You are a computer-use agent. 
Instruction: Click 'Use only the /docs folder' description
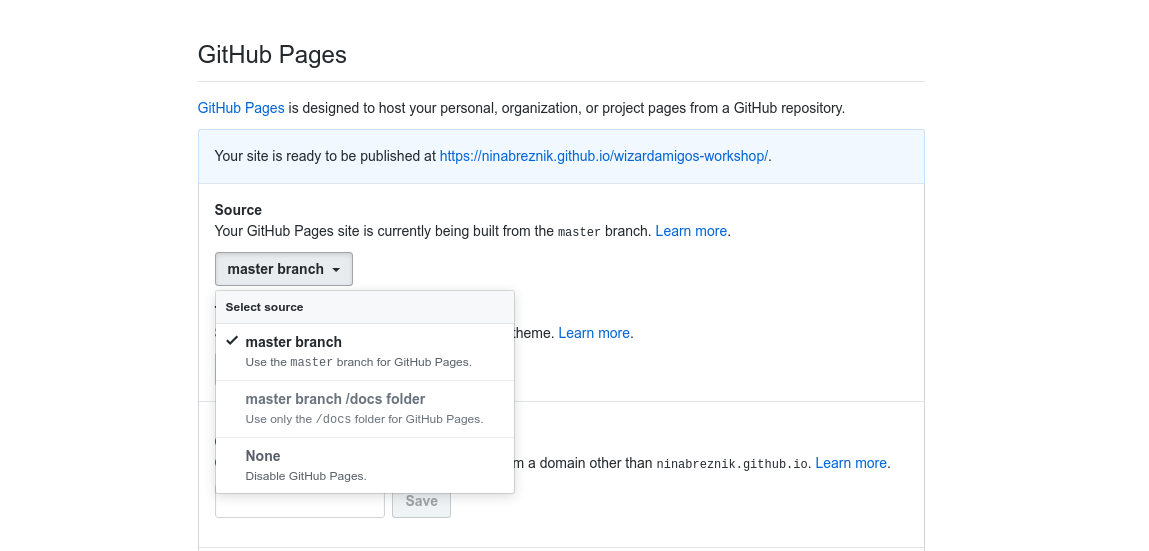click(x=364, y=419)
